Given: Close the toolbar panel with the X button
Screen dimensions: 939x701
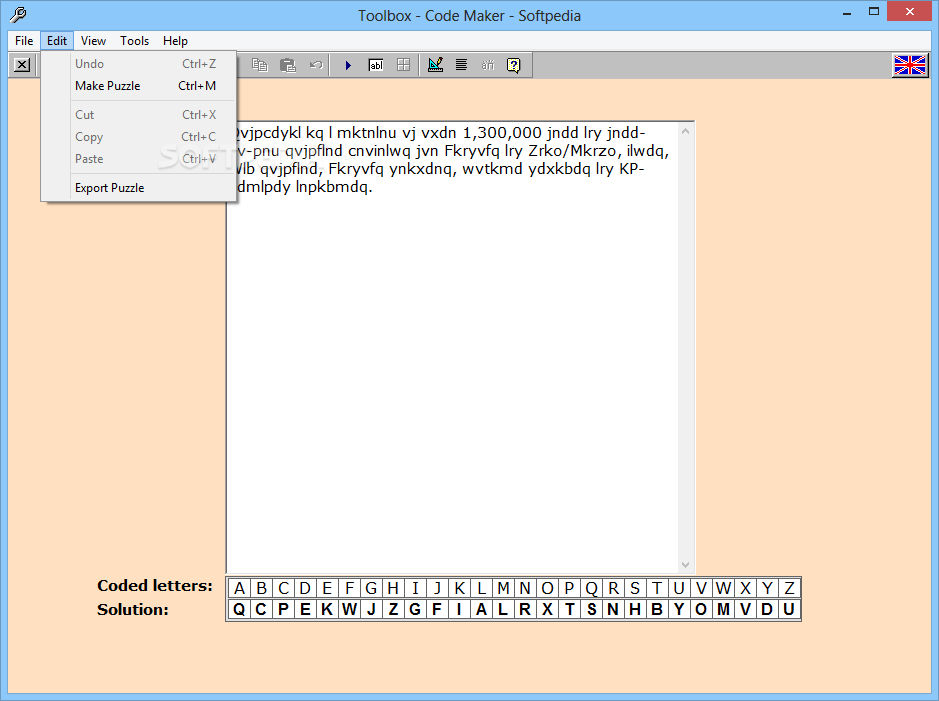Looking at the screenshot, I should click(22, 64).
